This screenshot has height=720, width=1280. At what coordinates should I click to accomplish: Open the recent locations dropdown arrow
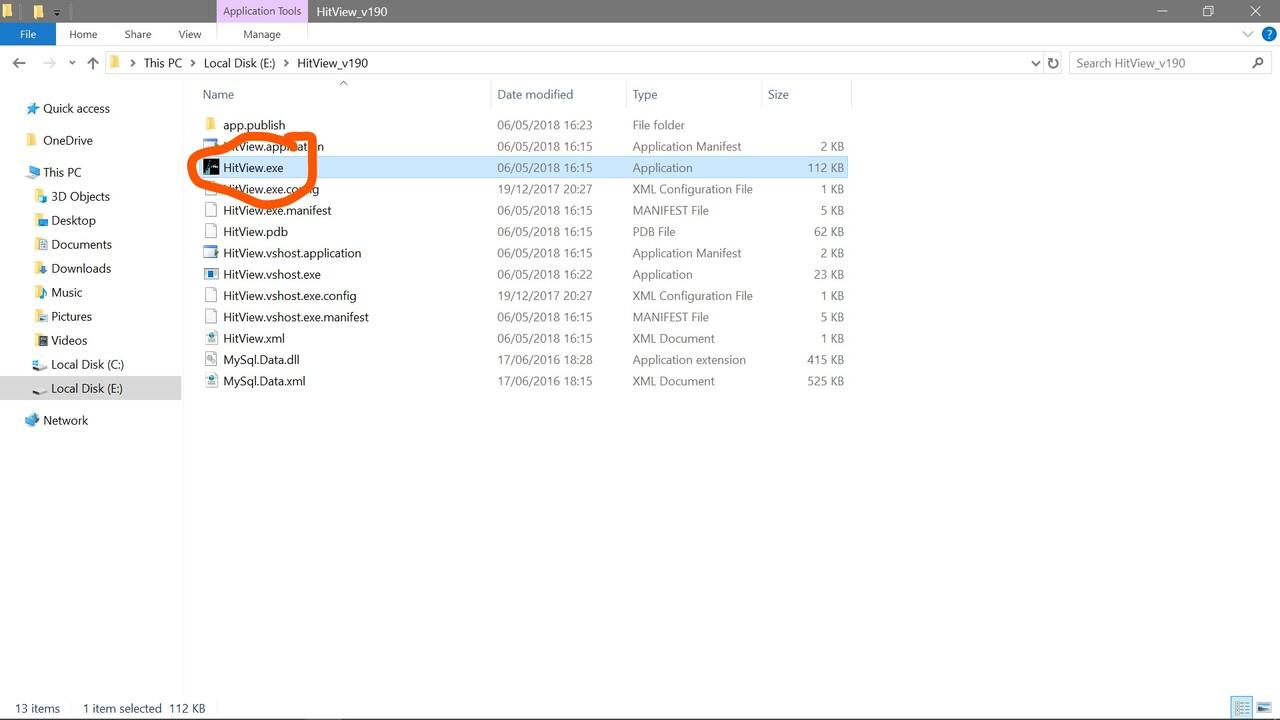tap(72, 63)
